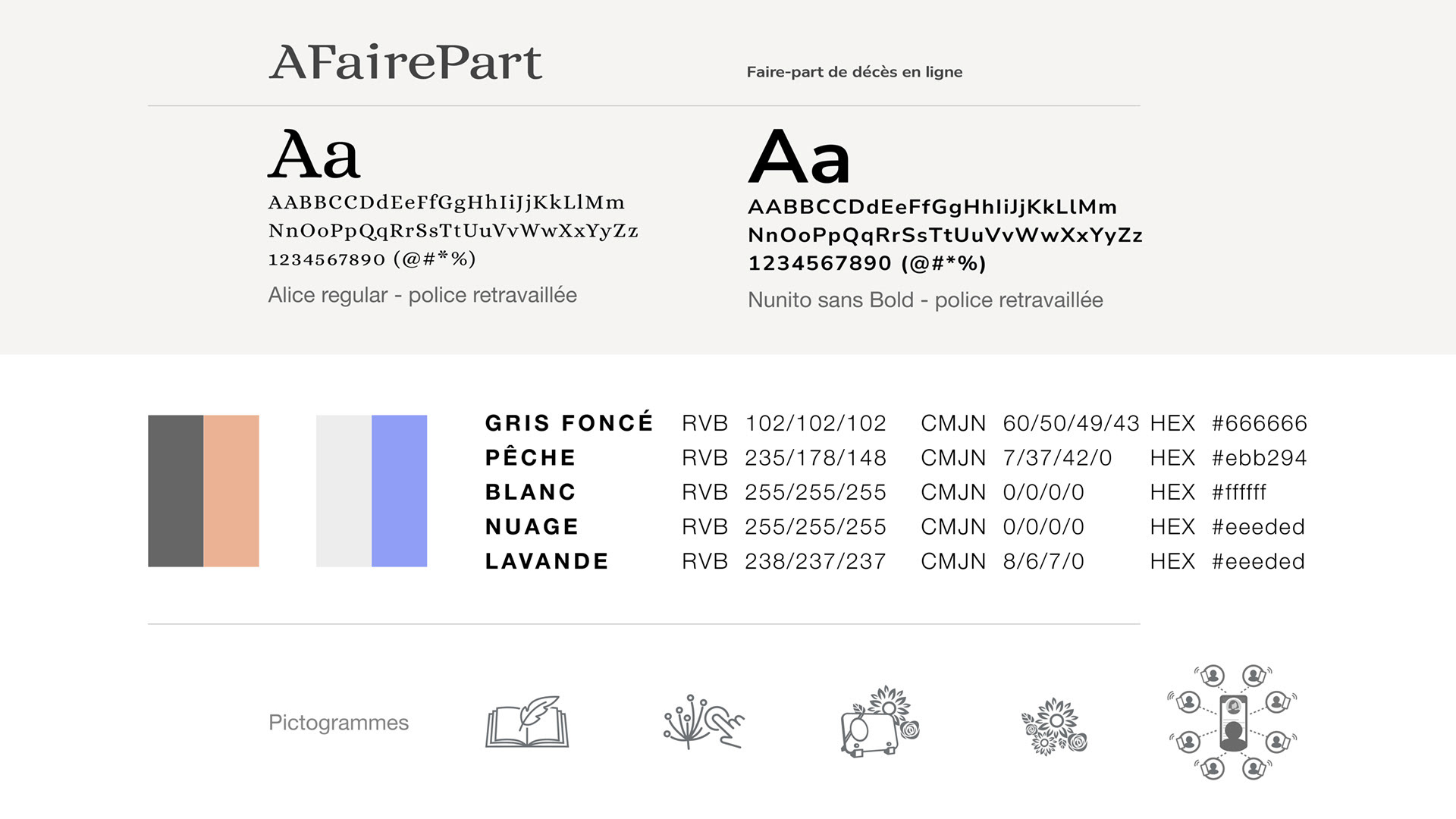Click RVB value '255/255/255' in BLANC row
1456x819 pixels.
click(x=816, y=492)
